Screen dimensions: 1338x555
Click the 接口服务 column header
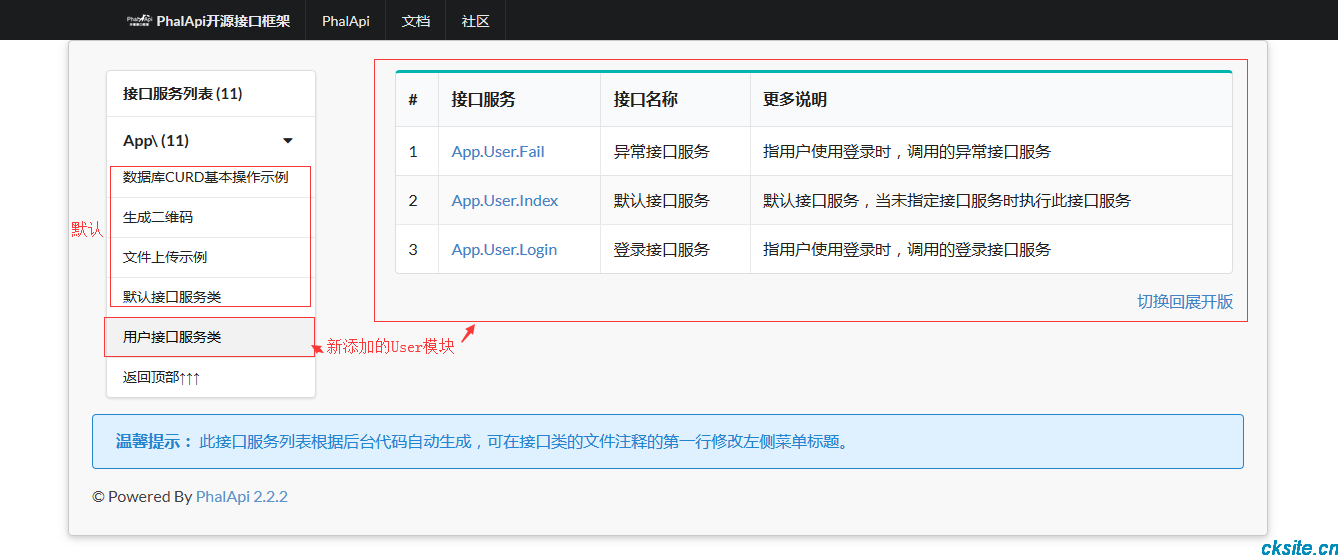click(x=519, y=100)
